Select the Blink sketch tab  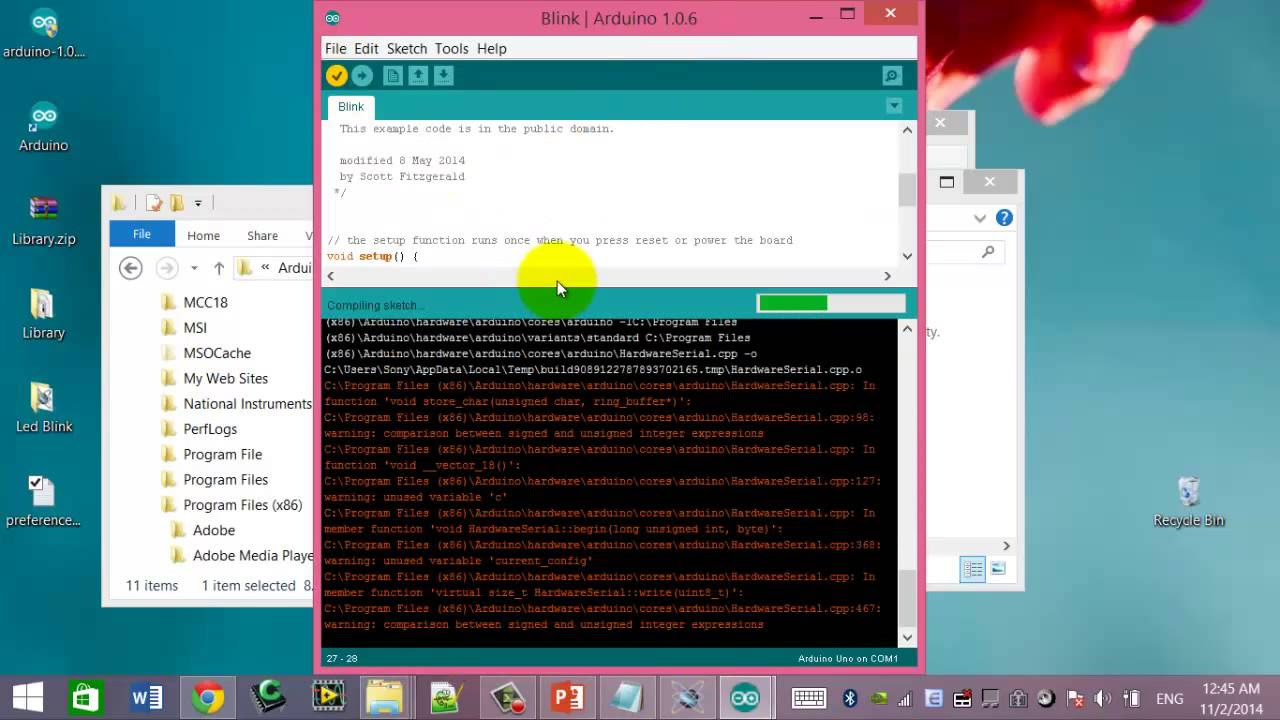coord(351,107)
